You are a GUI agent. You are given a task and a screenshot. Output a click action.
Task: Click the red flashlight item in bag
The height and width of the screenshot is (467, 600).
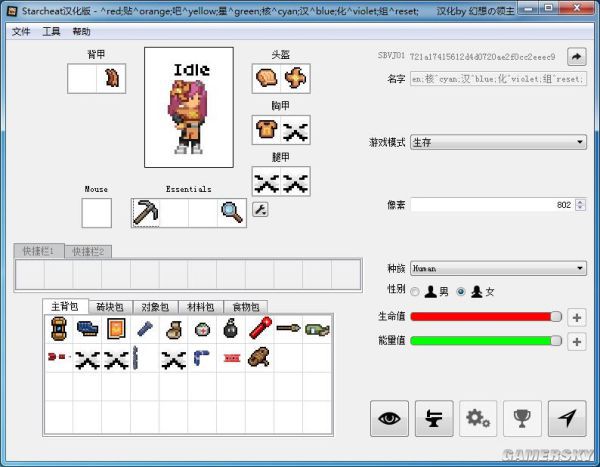pyautogui.click(x=260, y=329)
